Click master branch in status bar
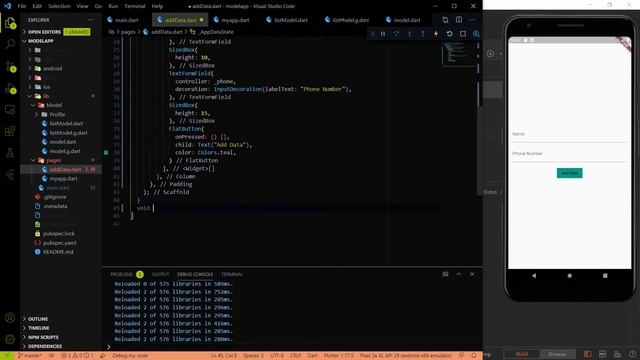Image resolution: width=640 pixels, height=360 pixels. tap(30, 356)
